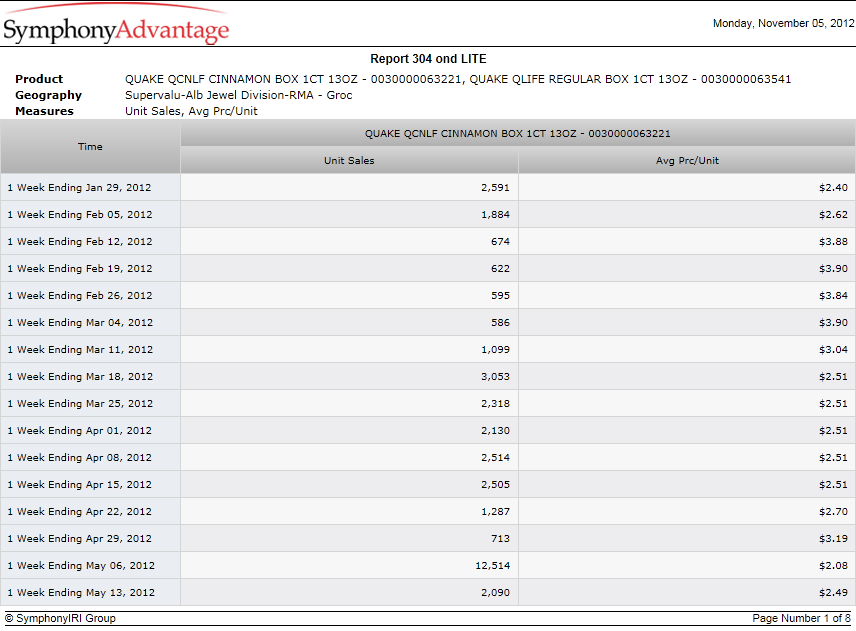Click unit sales value 1,287
The width and height of the screenshot is (856, 631).
[x=495, y=511]
